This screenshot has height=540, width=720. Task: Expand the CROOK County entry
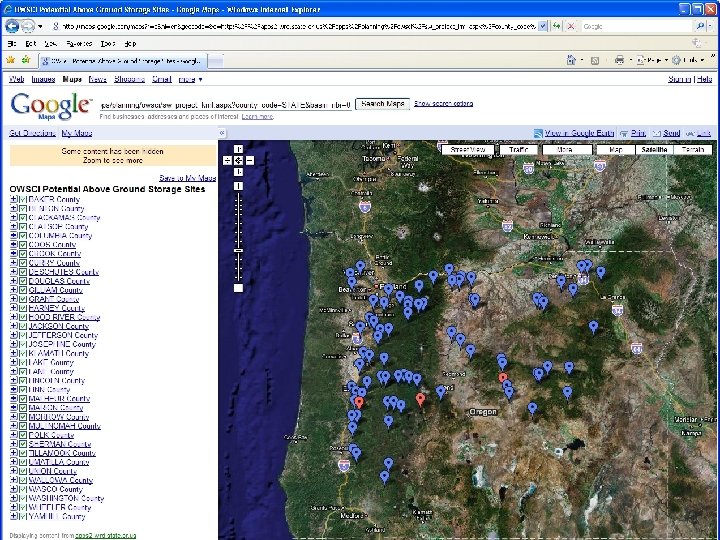click(x=14, y=253)
